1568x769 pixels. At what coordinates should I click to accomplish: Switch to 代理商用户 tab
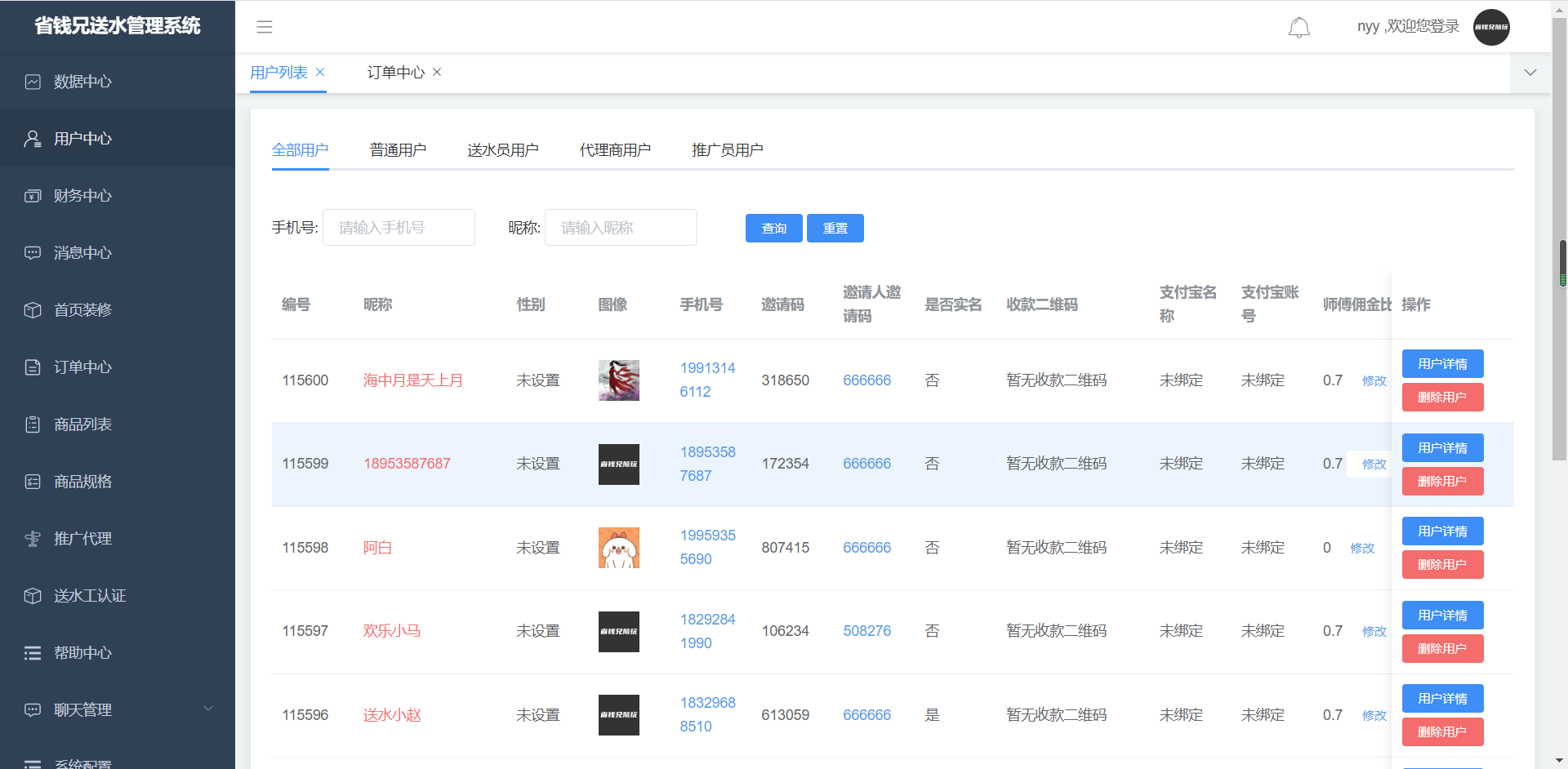pos(615,150)
